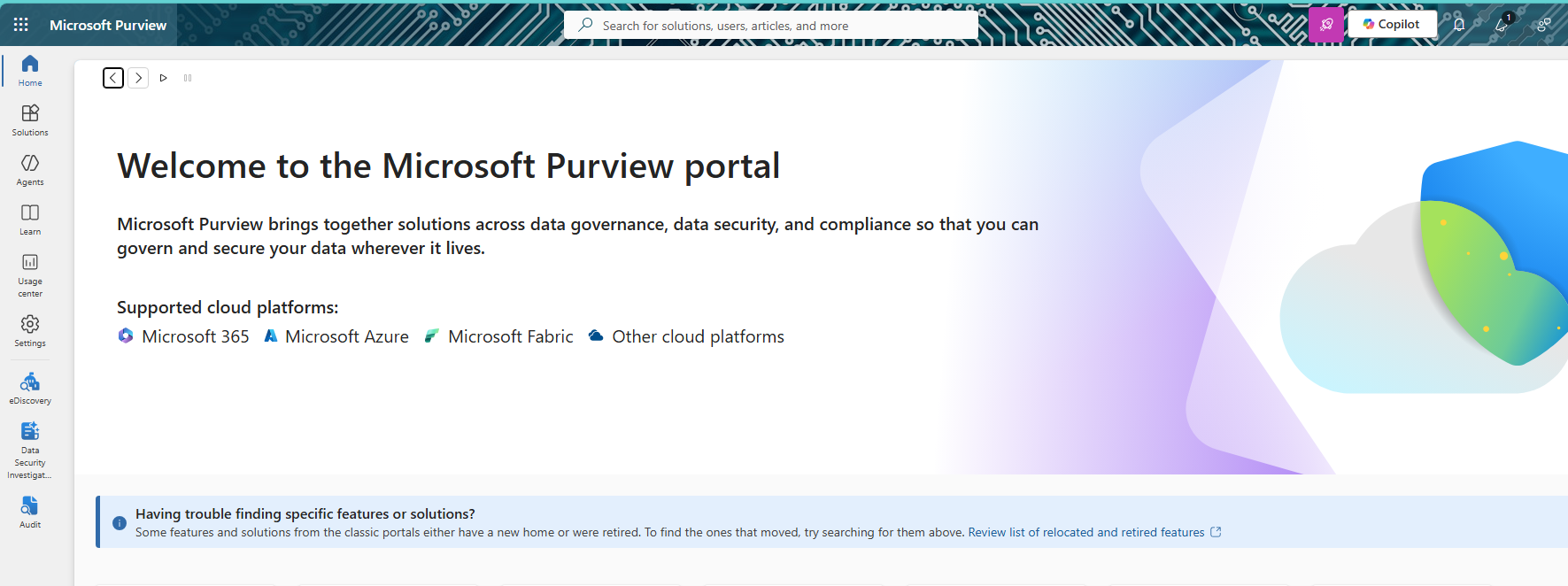Go to the next carousel slide

pos(138,78)
